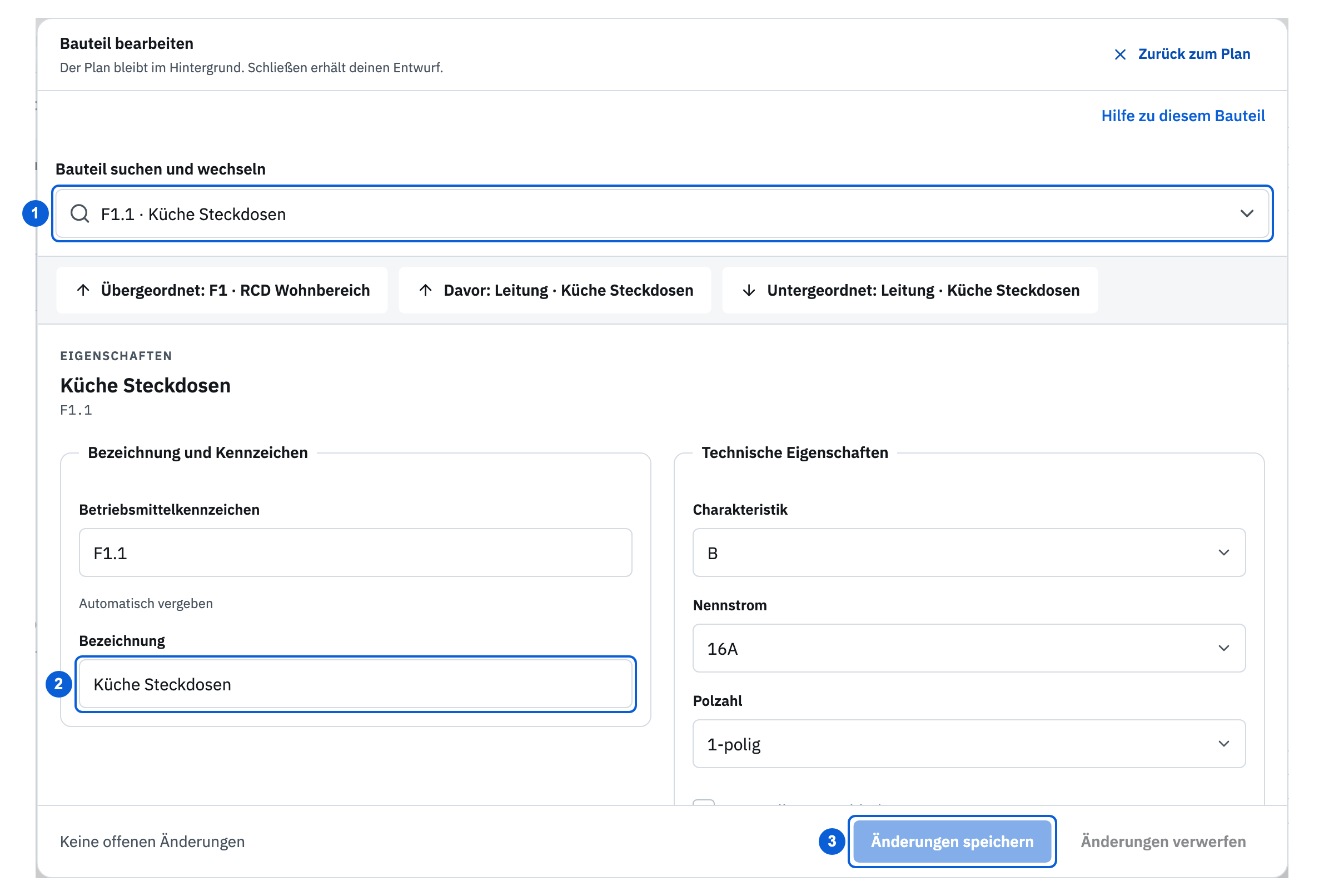Jump to Davor: Leitung · Küche Steckdosen

(554, 290)
